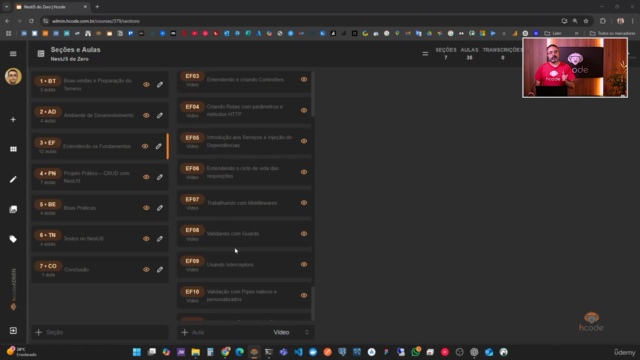Open Todos os marcadores bookmarks folder

pyautogui.click(x=612, y=33)
